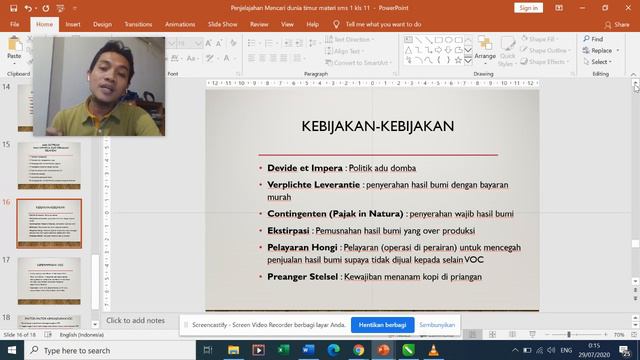Open VLC media player from the taskbar
The width and height of the screenshot is (640, 360).
[x=433, y=350]
